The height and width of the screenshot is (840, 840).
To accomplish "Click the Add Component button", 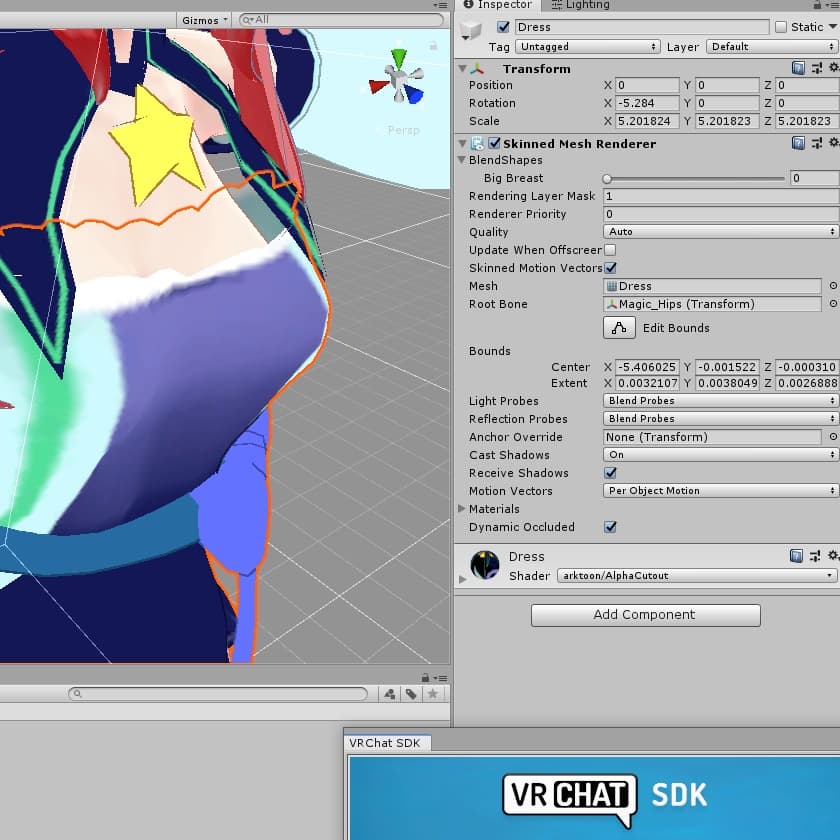I will (646, 615).
